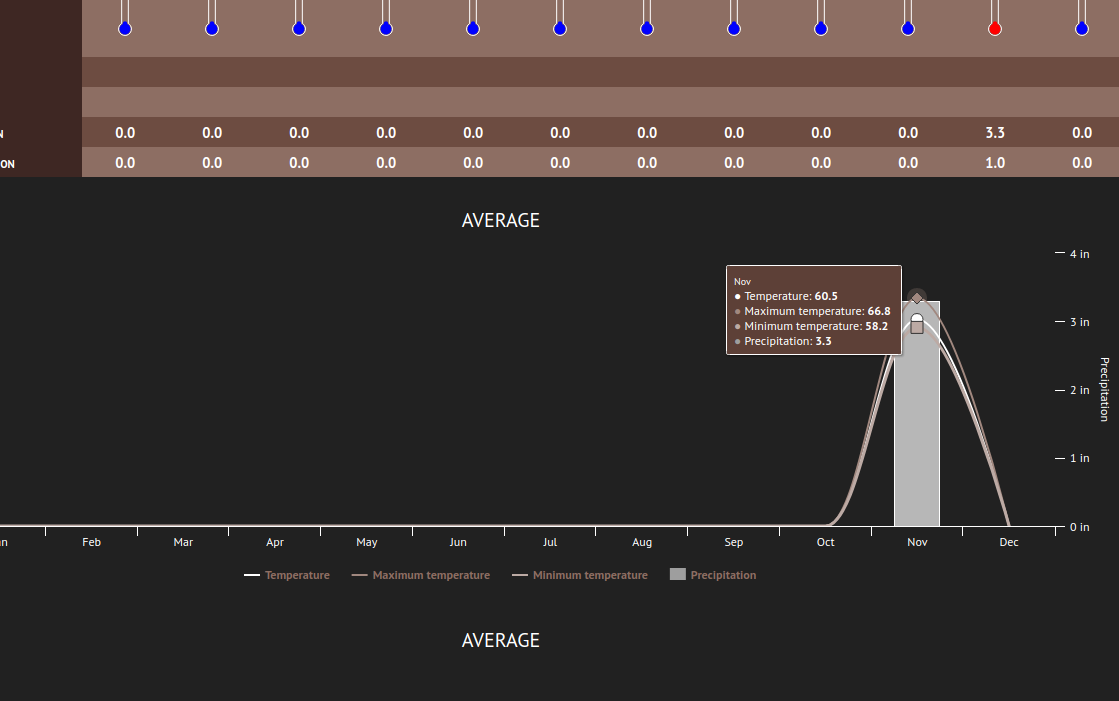
Task: Select the 3.3 value in table
Action: coord(995,133)
